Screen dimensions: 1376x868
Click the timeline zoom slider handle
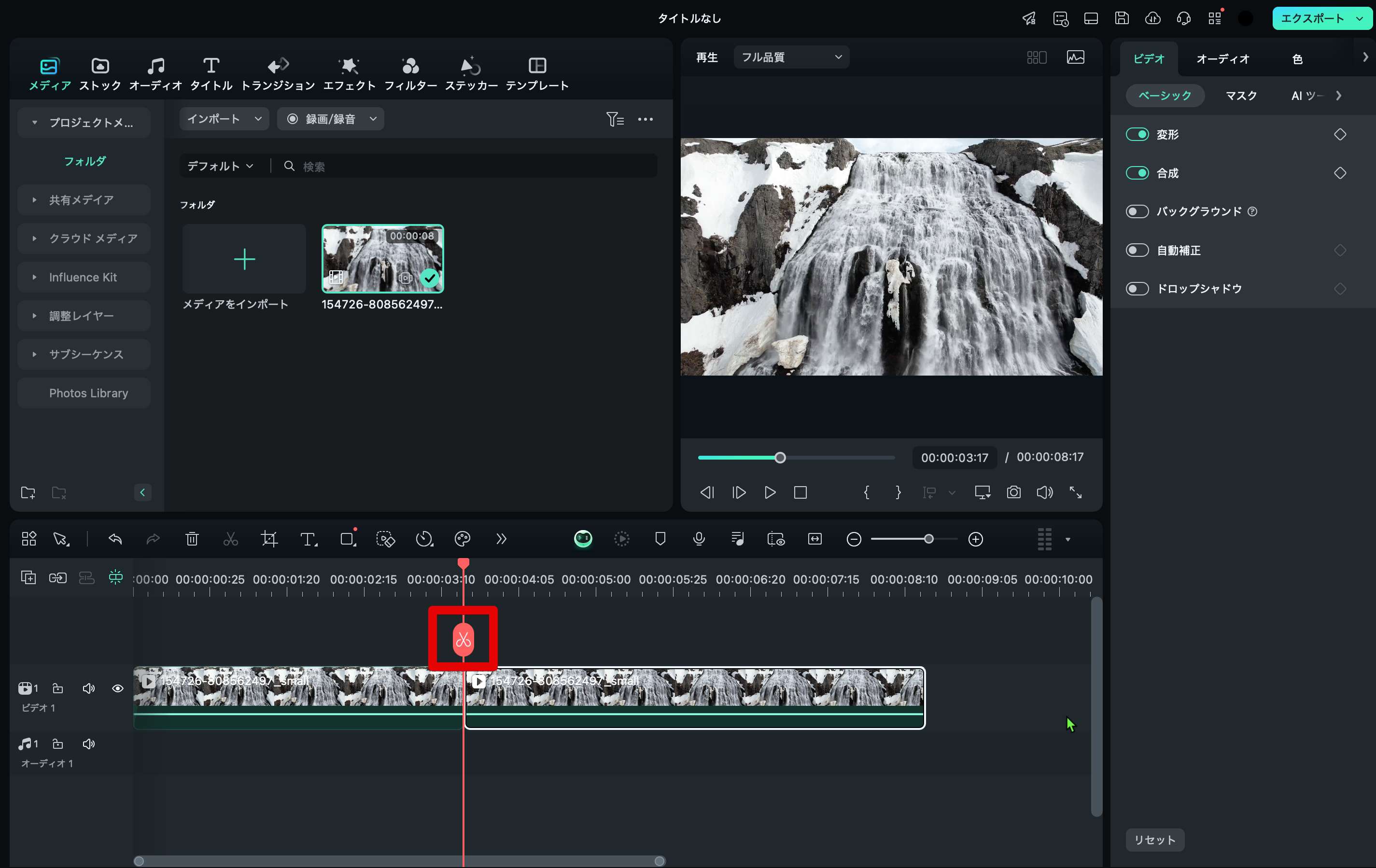click(928, 539)
